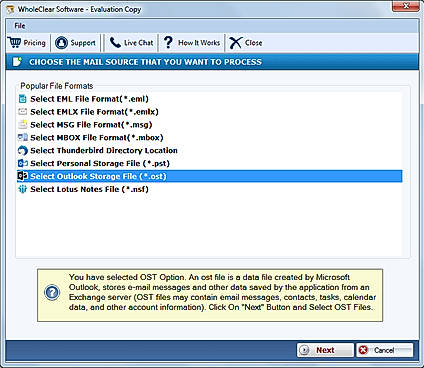Image resolution: width=424 pixels, height=368 pixels.
Task: Open Support via the headset icon
Action: point(61,43)
